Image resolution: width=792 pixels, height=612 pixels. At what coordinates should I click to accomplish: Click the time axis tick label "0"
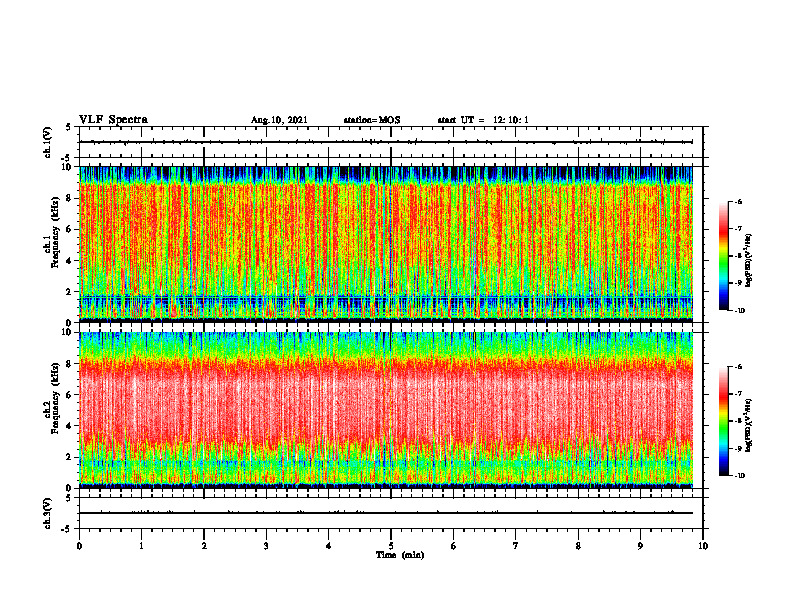pos(79,546)
